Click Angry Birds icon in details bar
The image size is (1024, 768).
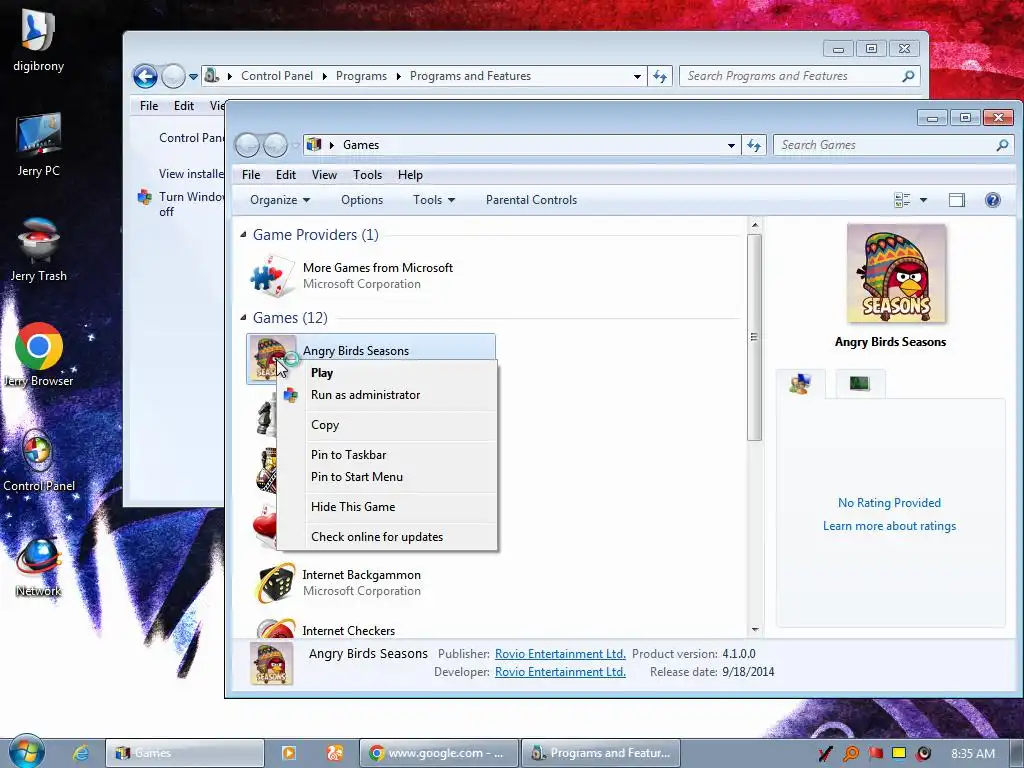[x=271, y=664]
